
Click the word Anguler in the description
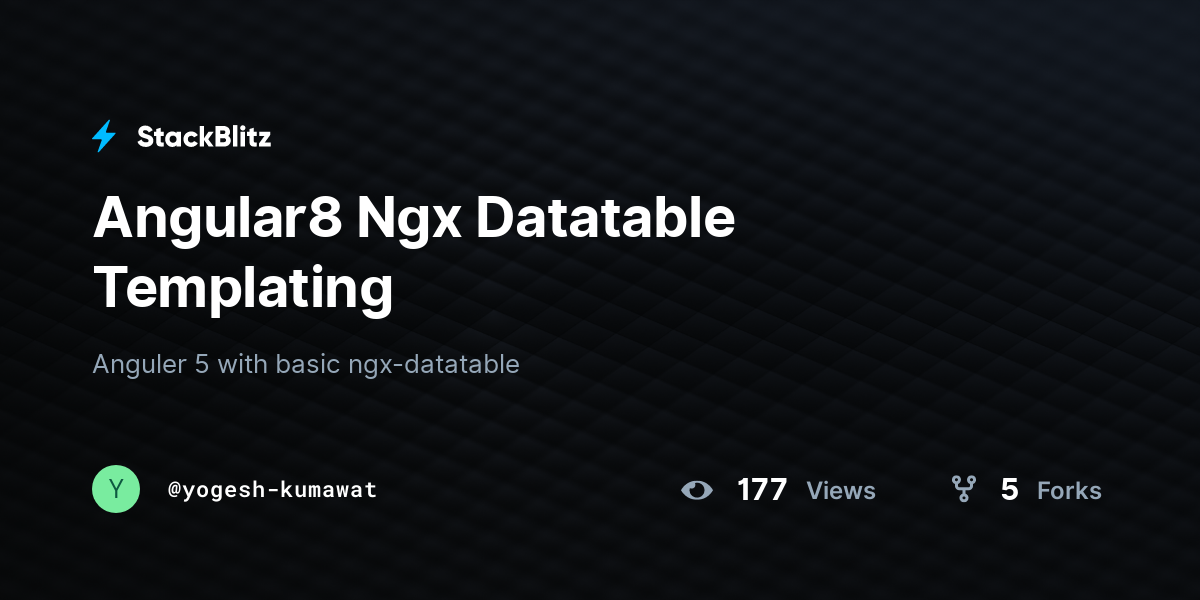140,364
